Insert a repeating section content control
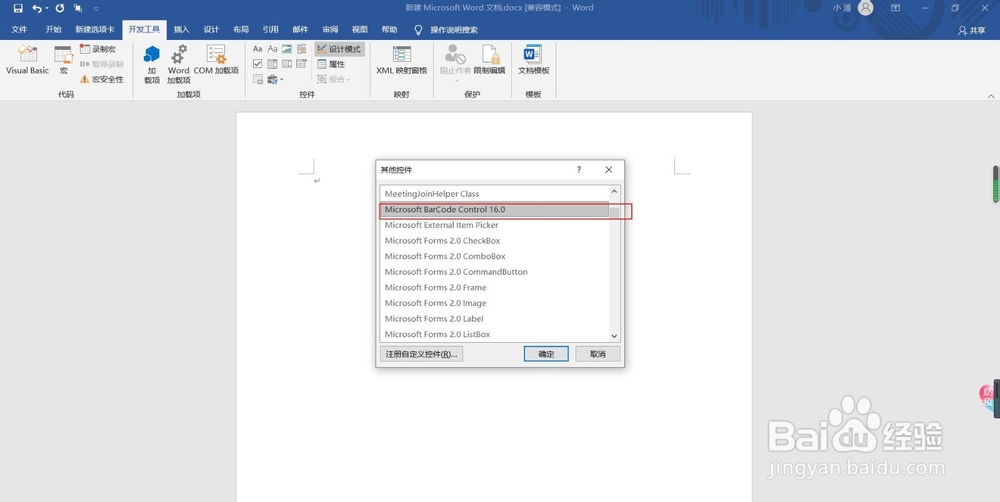Screen dimensions: 1000x502 [258, 79]
